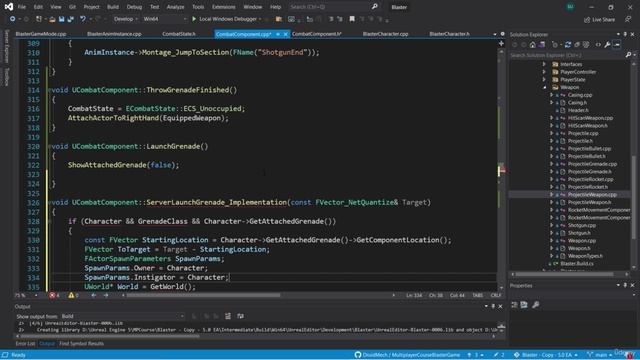Screen dimensions: 640x360
Task: Select WeaponTypes.h in Solution Explorer
Action: click(x=585, y=256)
